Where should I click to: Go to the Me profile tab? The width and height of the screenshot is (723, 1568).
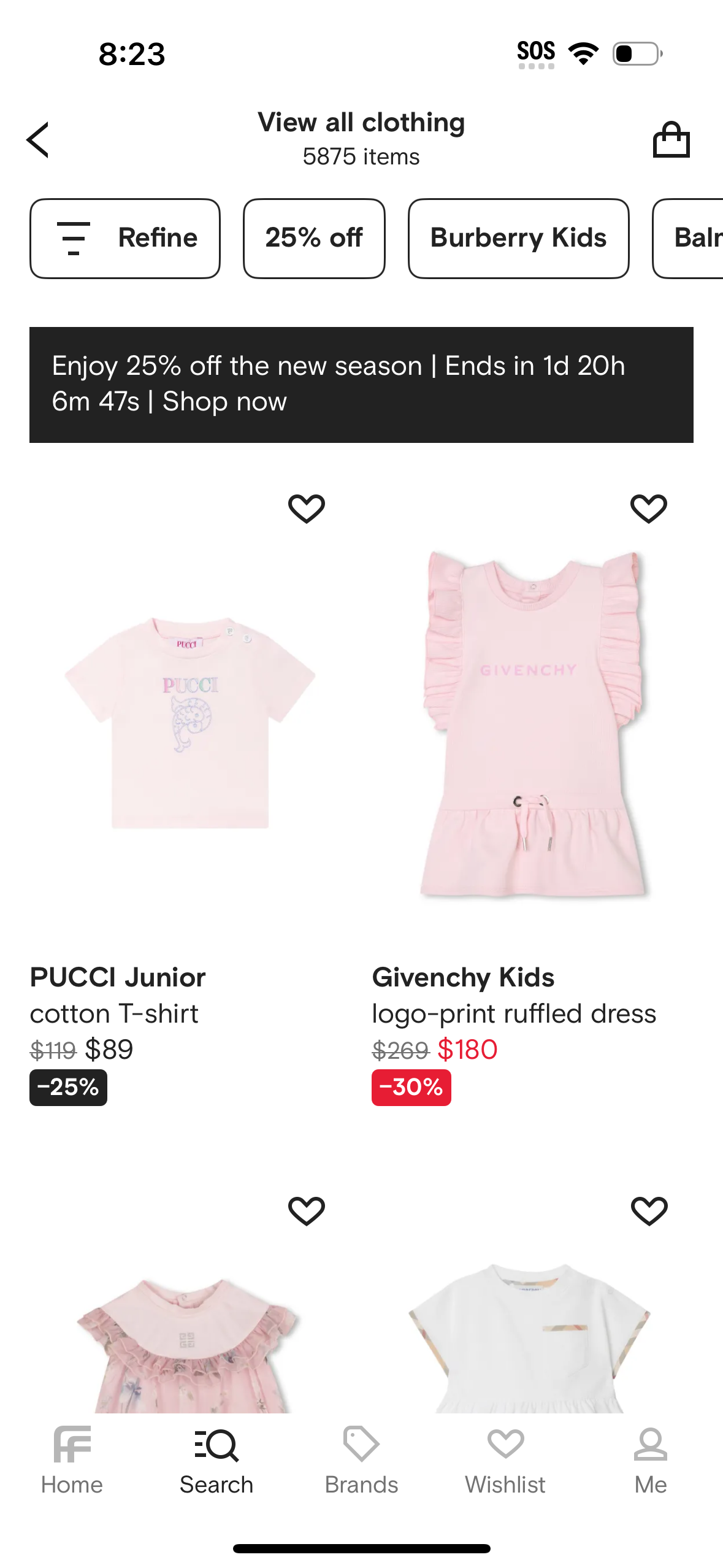point(650,1460)
